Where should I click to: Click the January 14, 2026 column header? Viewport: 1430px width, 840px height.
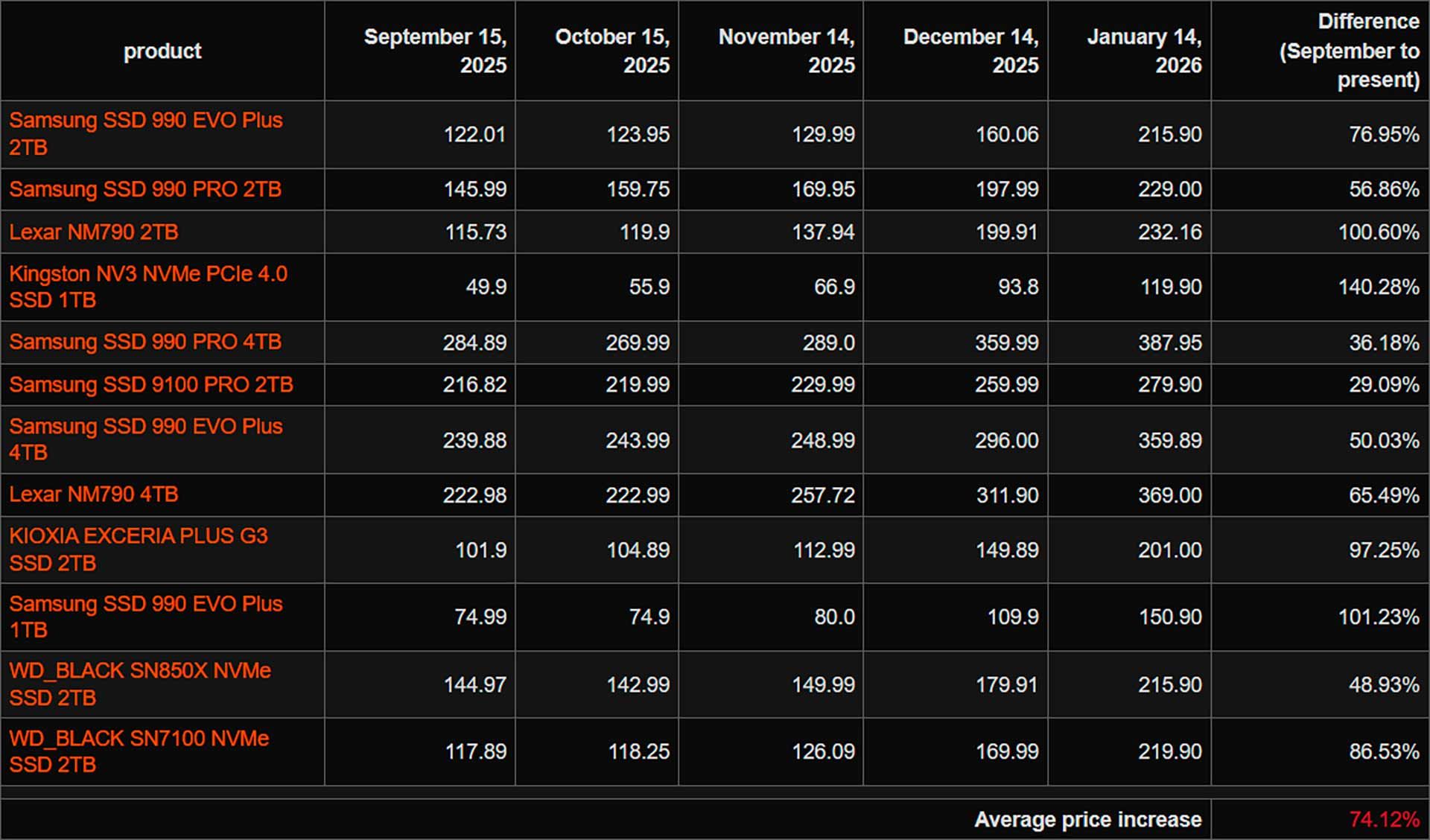click(x=1144, y=51)
